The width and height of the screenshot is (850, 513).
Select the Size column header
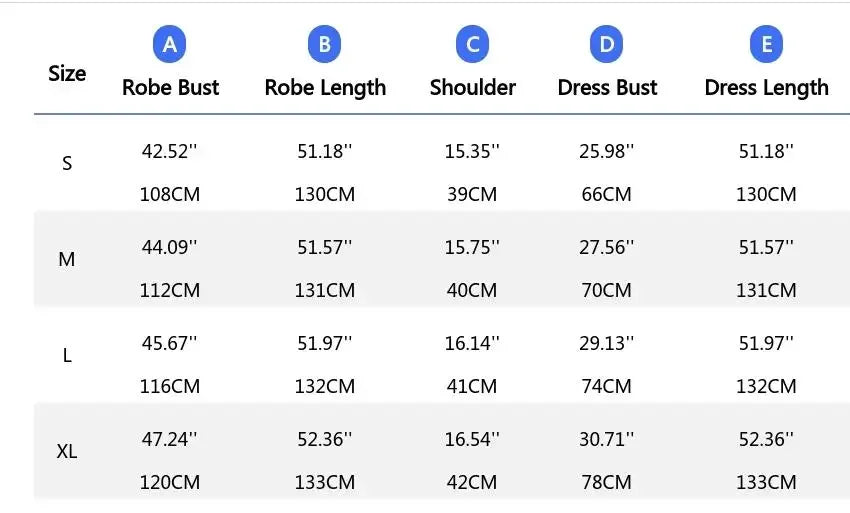(x=67, y=73)
